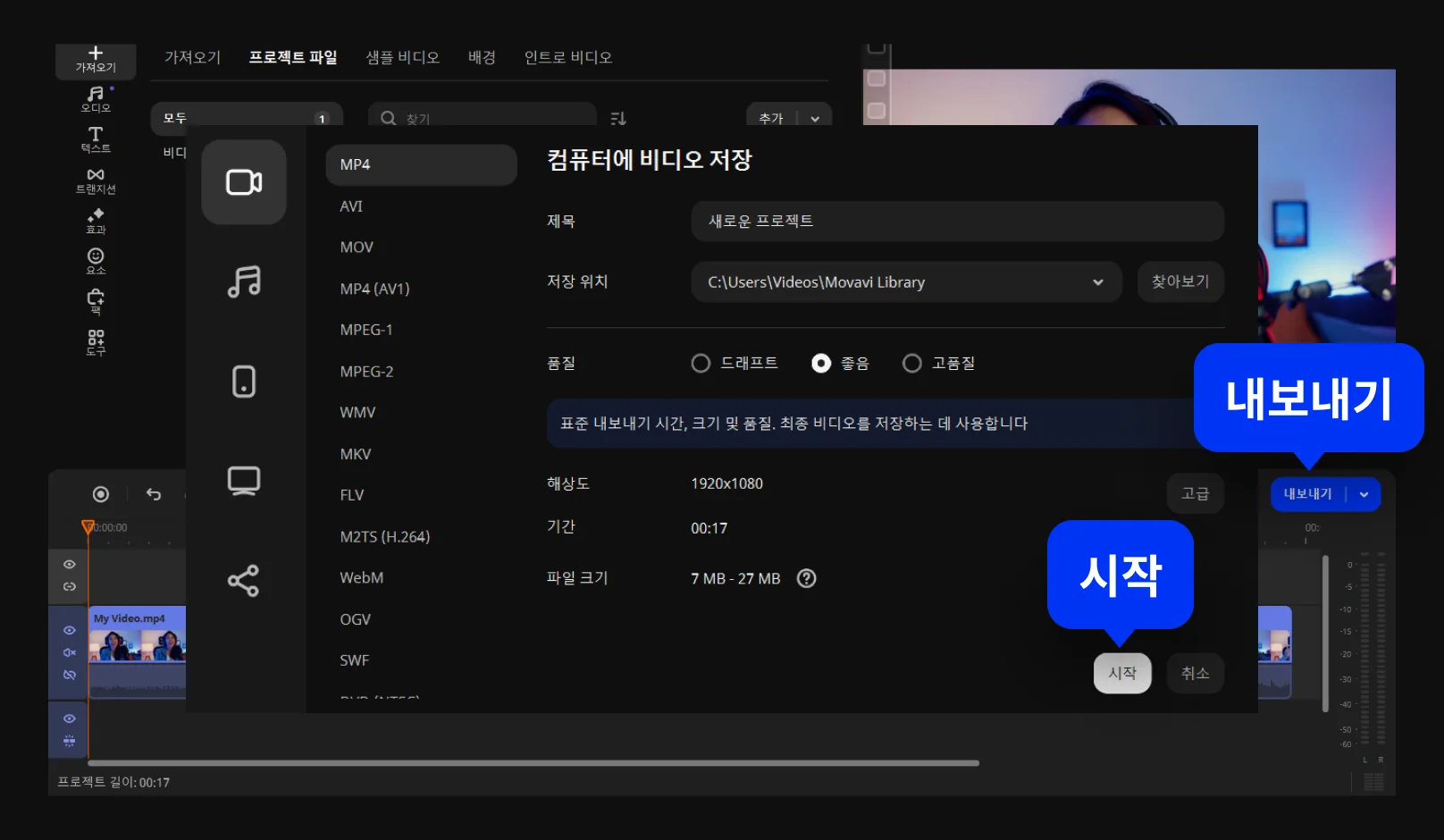Switch to the 인트로 비디오 tab
Viewport: 1444px width, 840px height.
[567, 57]
